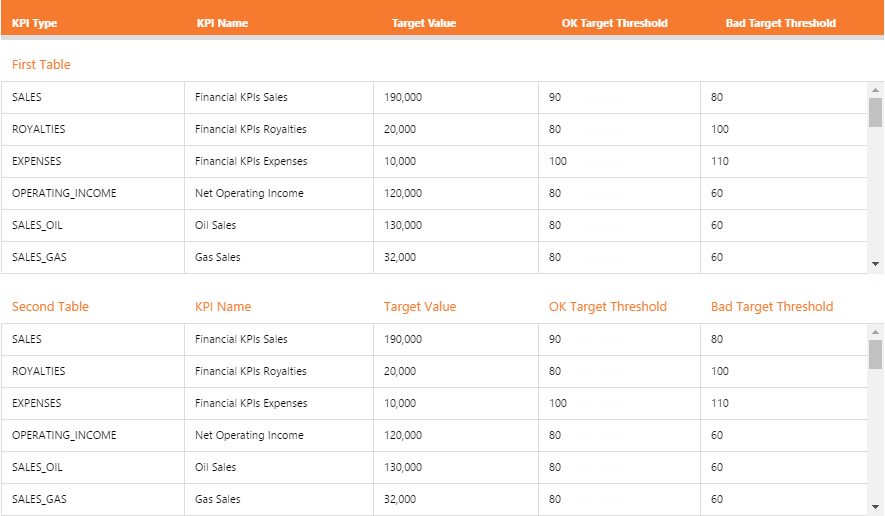
Task: Select 120,000 target value in first table
Action: pos(403,194)
